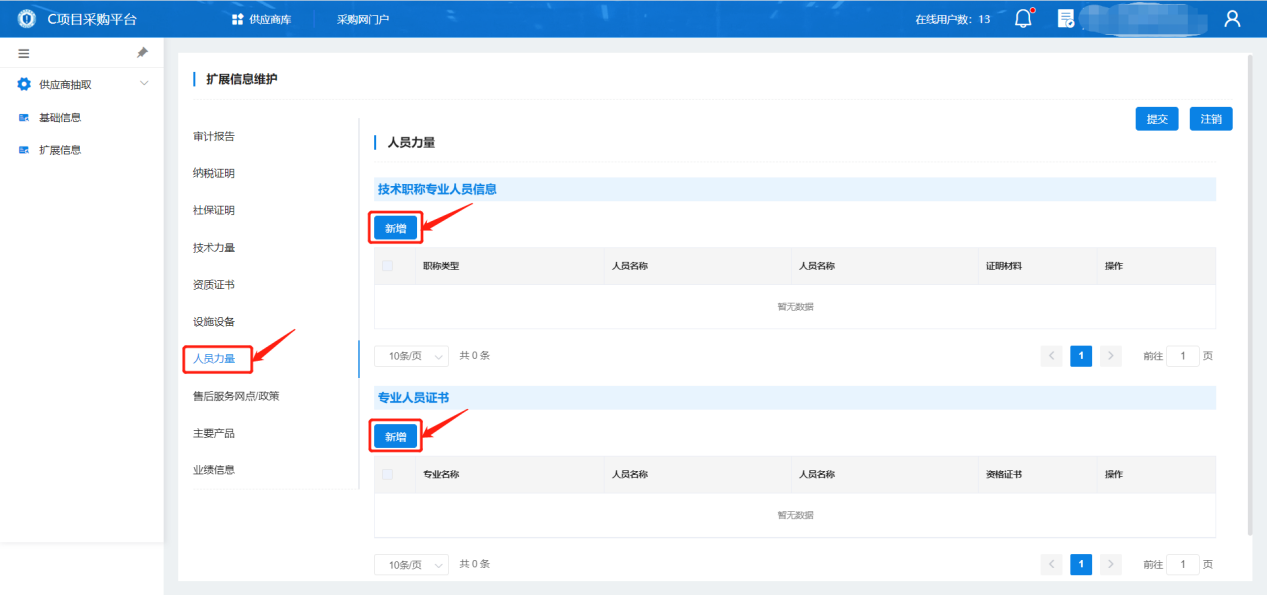Viewport: 1267px width, 595px height.
Task: Click the document task icon in header
Action: (1066, 18)
